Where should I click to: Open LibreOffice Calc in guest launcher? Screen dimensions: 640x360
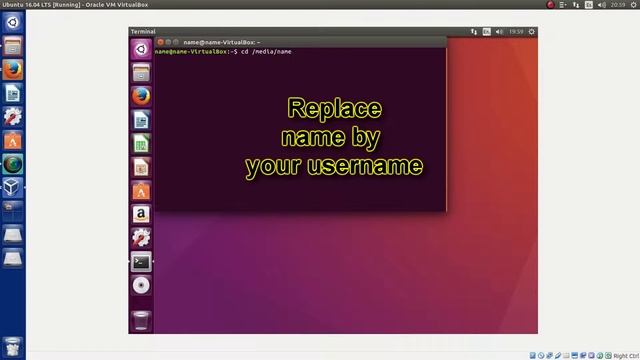click(141, 144)
